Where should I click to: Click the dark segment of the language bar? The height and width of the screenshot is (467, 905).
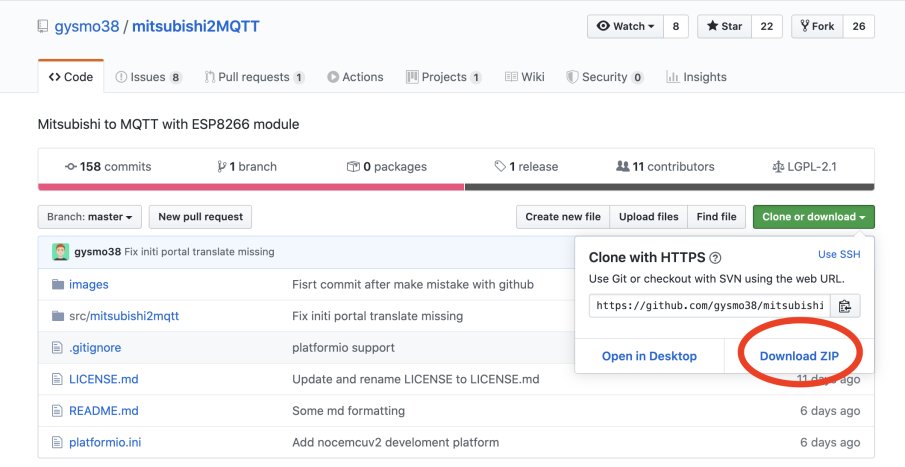coord(670,187)
